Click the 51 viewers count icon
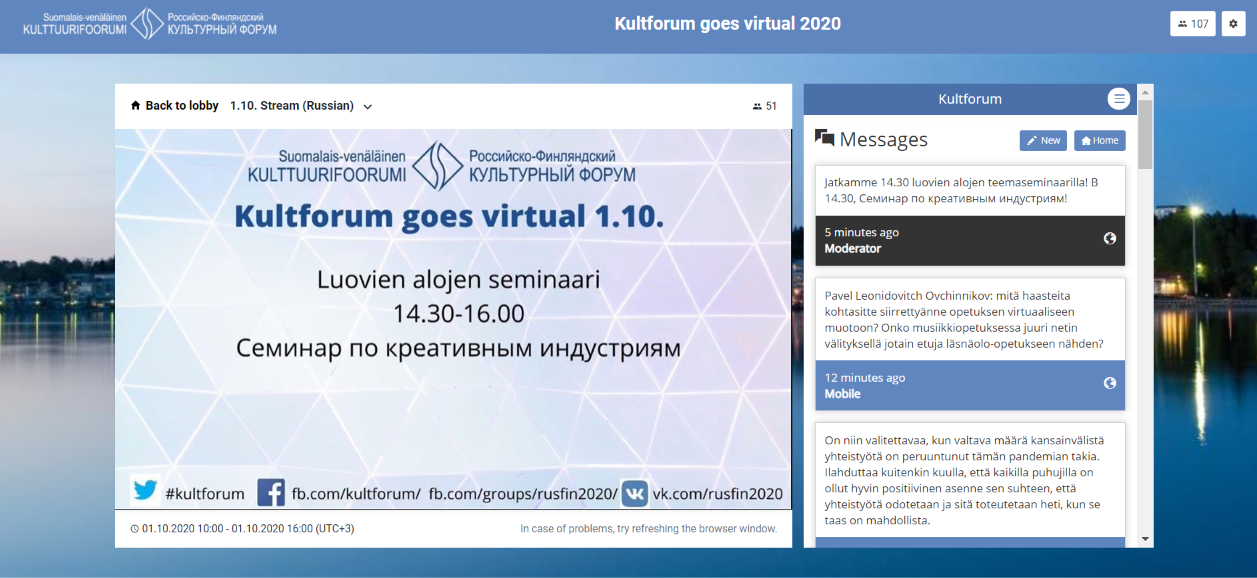 click(x=757, y=106)
